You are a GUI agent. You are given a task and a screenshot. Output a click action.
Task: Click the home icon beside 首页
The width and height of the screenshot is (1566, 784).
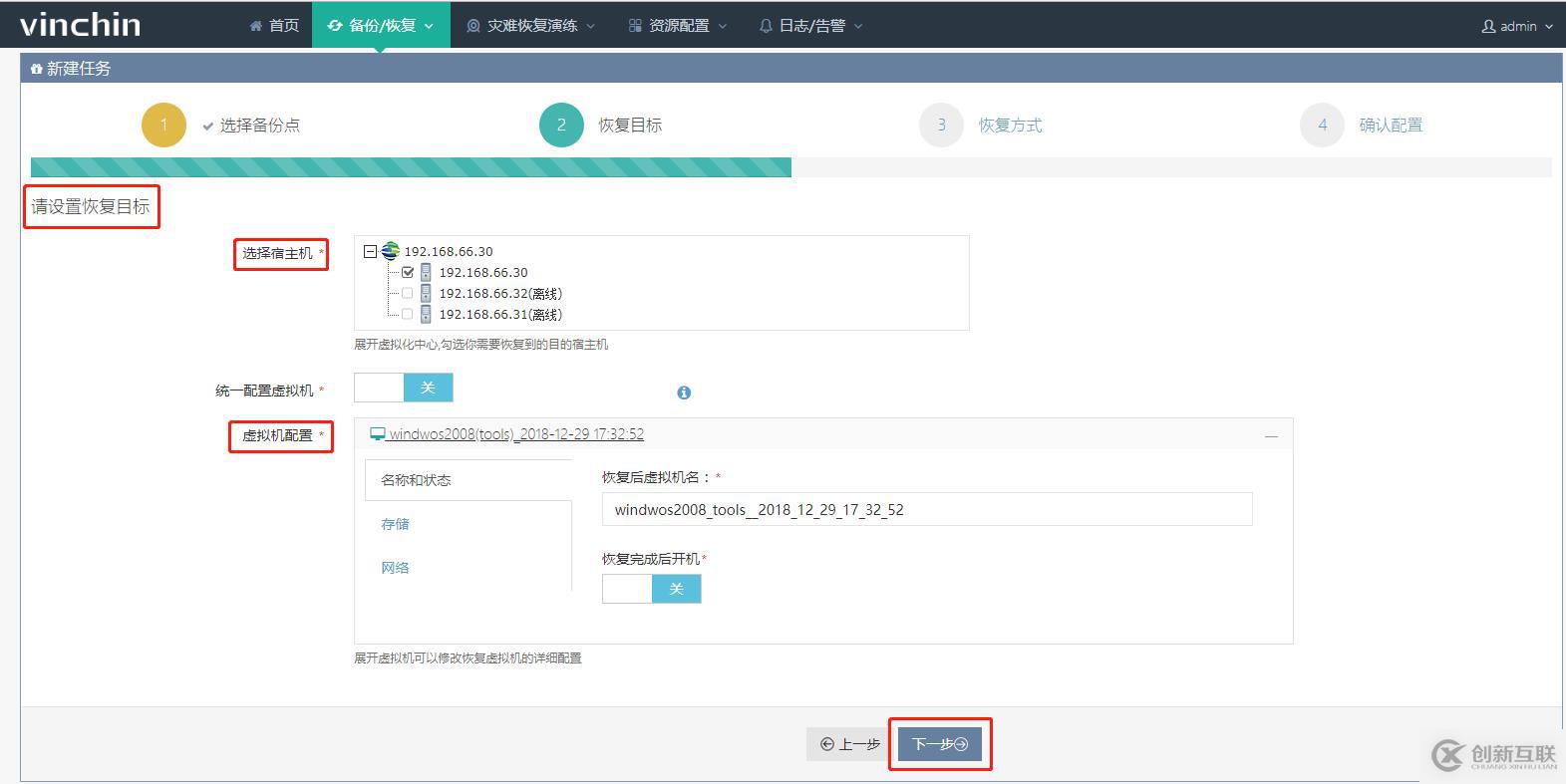tap(256, 26)
